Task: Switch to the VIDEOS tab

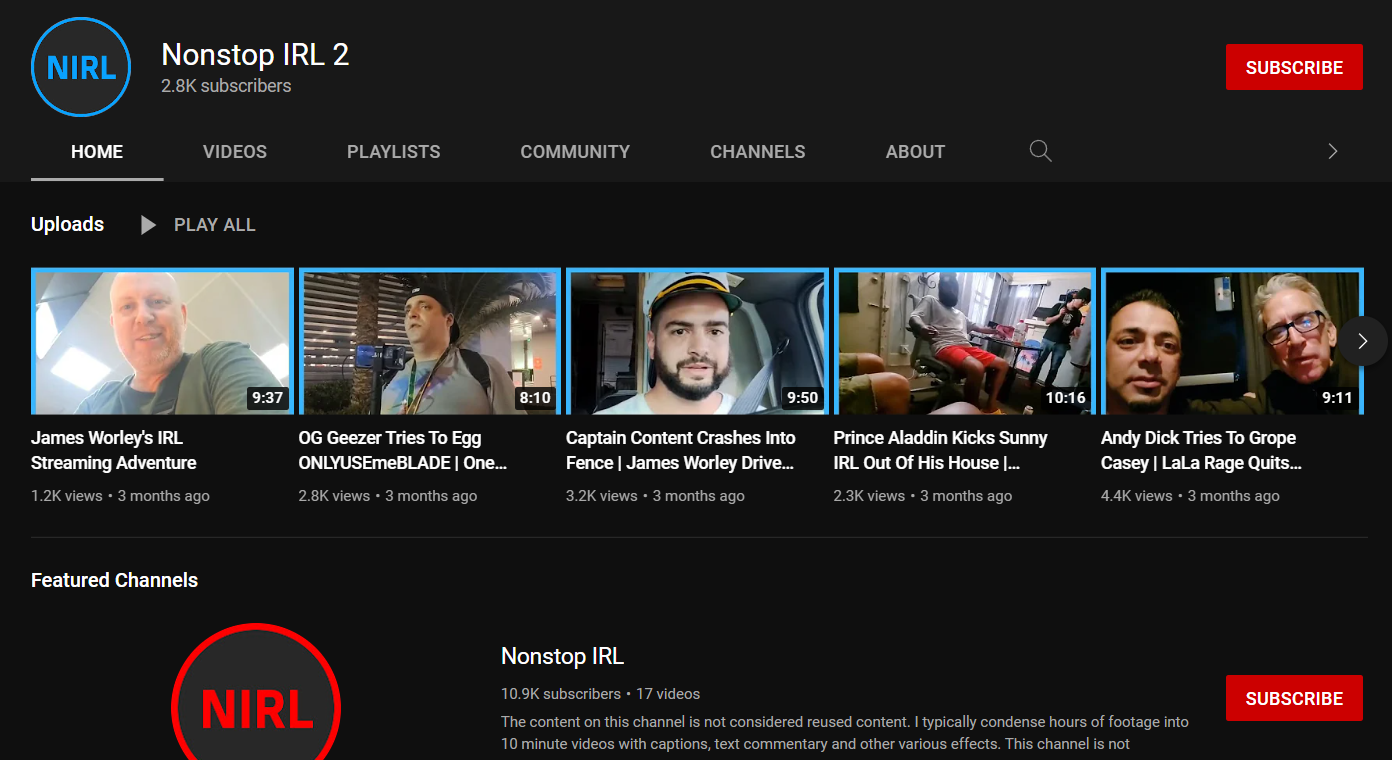Action: [x=235, y=152]
